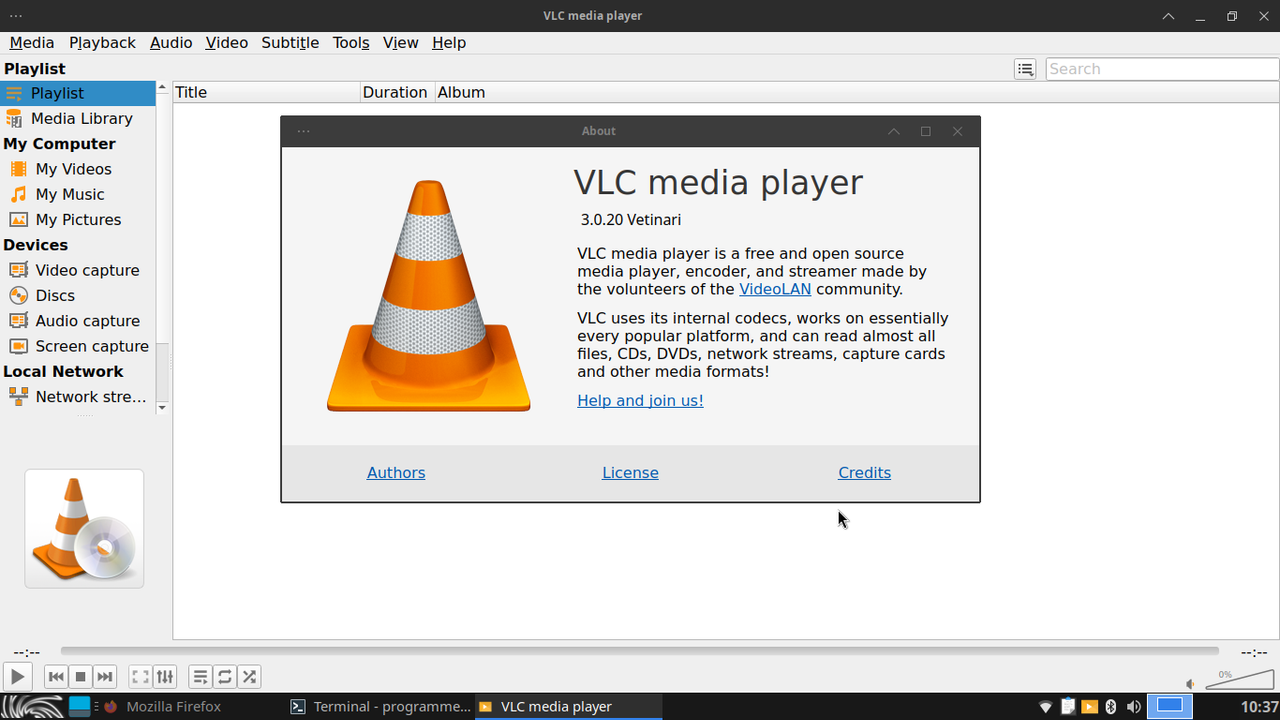Open My Pictures in sidebar

(x=78, y=219)
